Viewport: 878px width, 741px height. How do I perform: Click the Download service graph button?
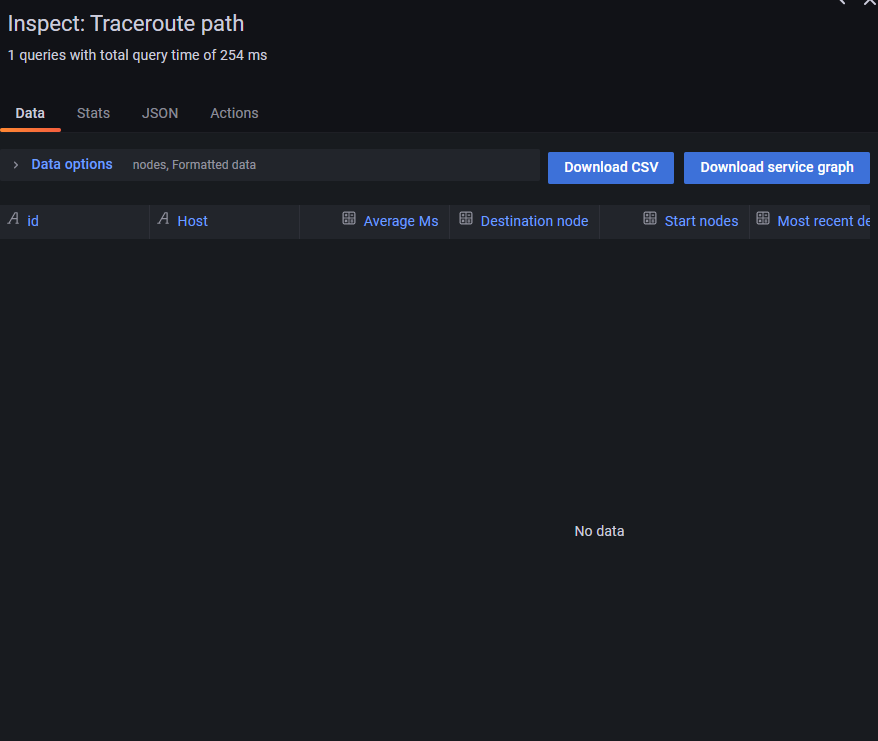click(776, 167)
